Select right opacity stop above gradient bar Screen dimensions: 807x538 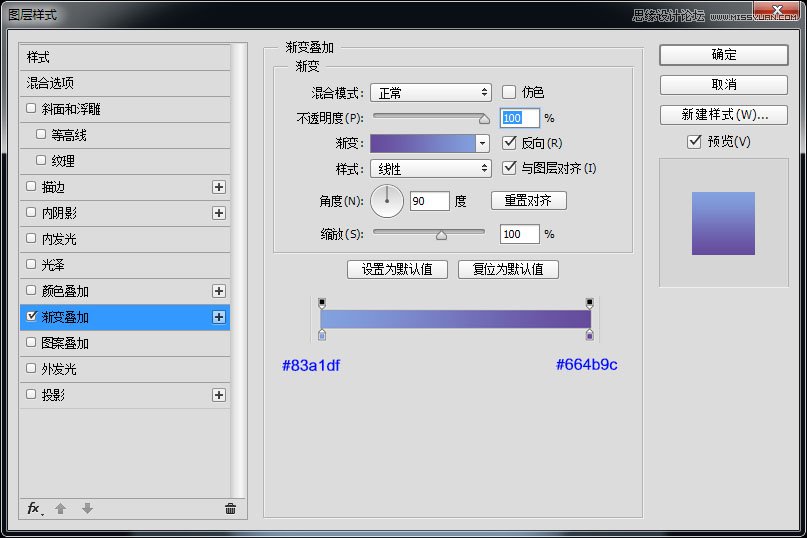(589, 303)
